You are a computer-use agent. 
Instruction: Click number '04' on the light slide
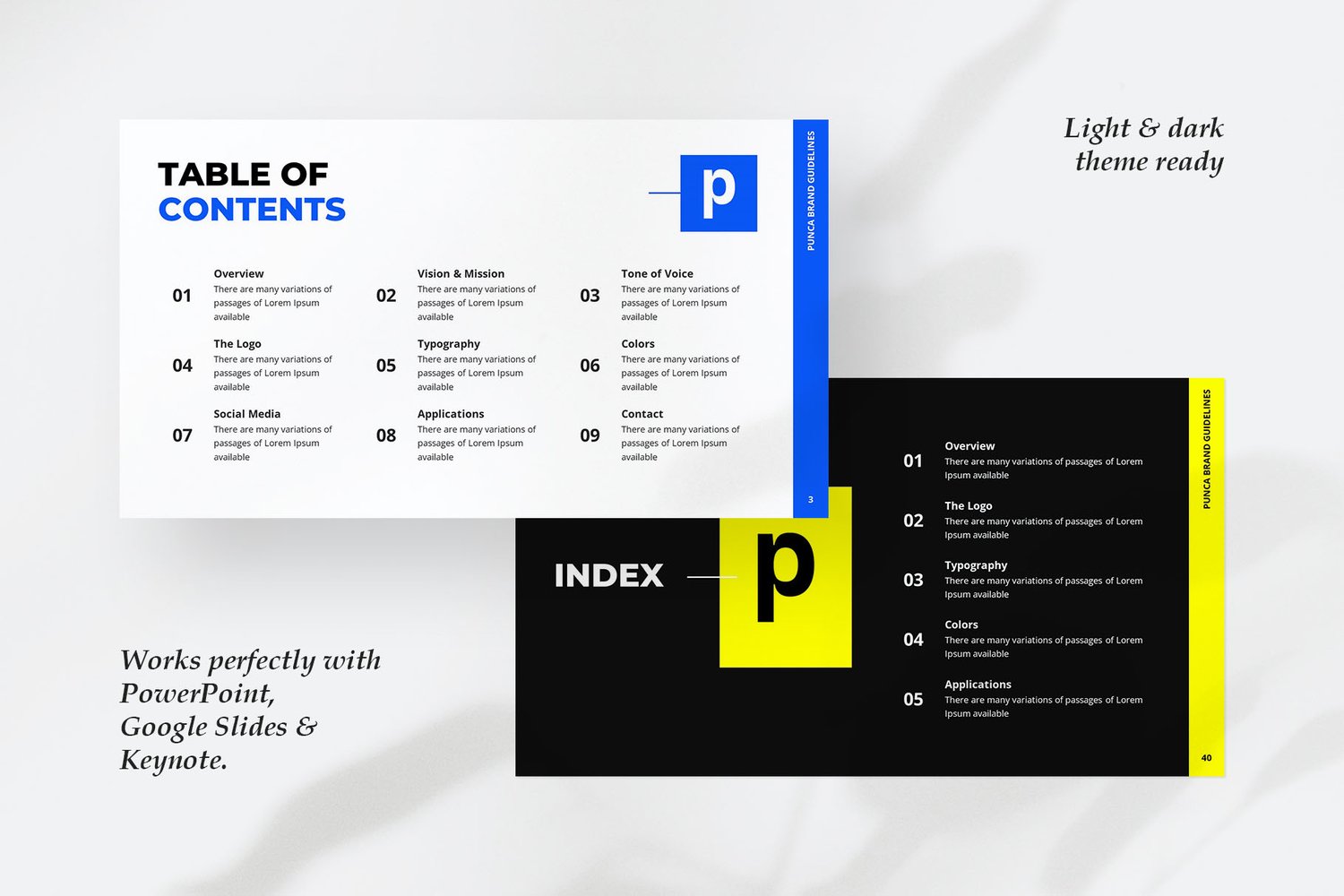coord(182,366)
